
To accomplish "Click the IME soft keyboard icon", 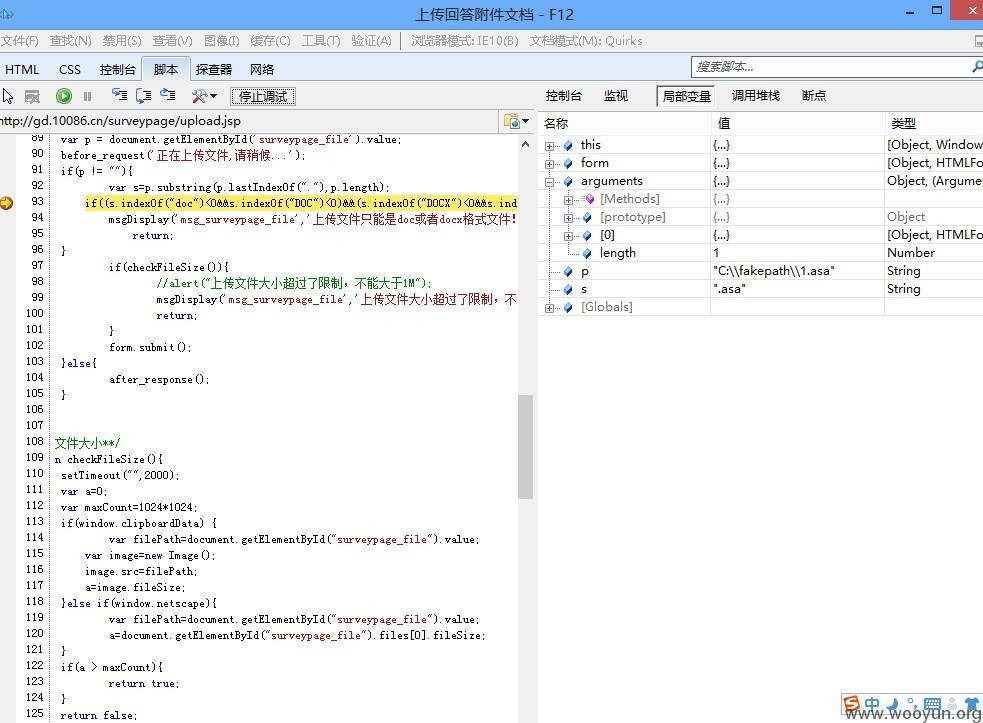I will (932, 704).
